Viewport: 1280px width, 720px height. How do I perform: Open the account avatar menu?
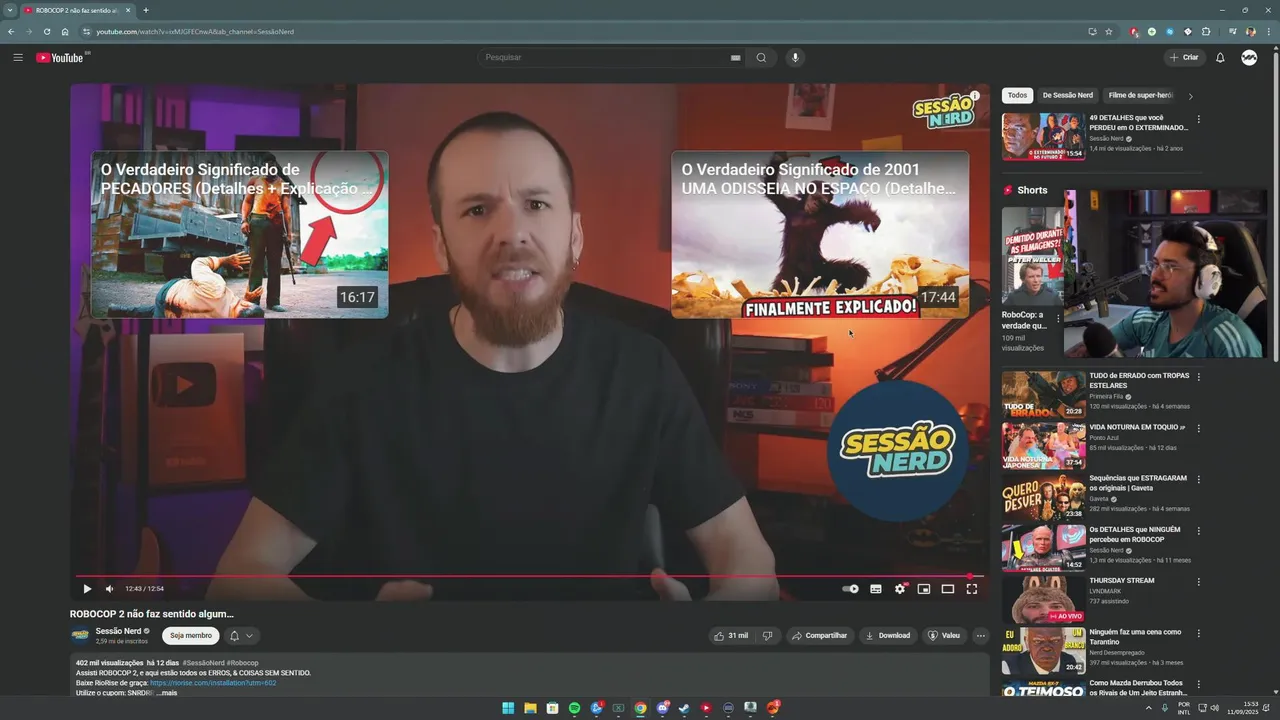pos(1249,57)
